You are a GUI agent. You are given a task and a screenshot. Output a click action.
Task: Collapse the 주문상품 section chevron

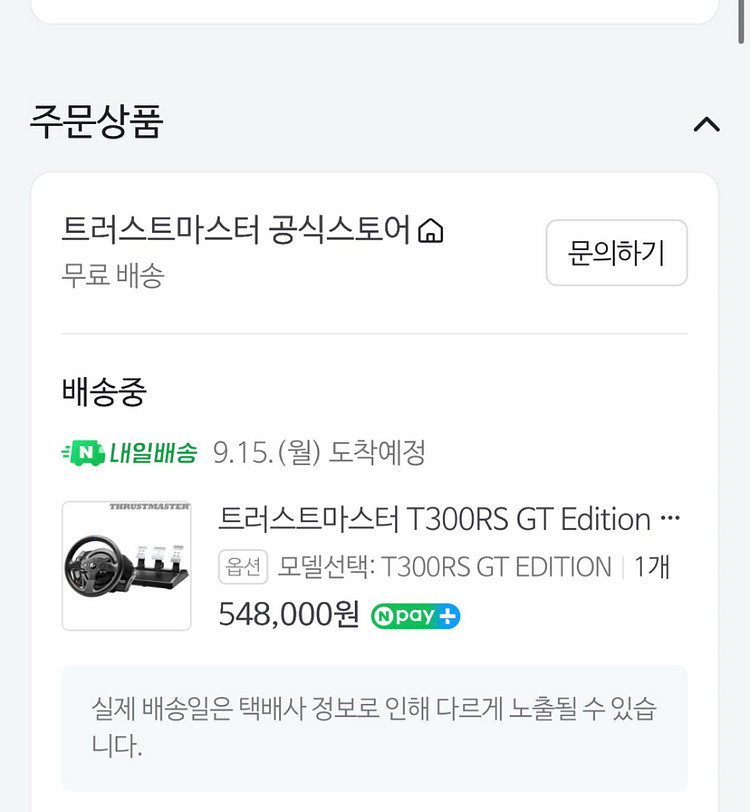[x=706, y=125]
